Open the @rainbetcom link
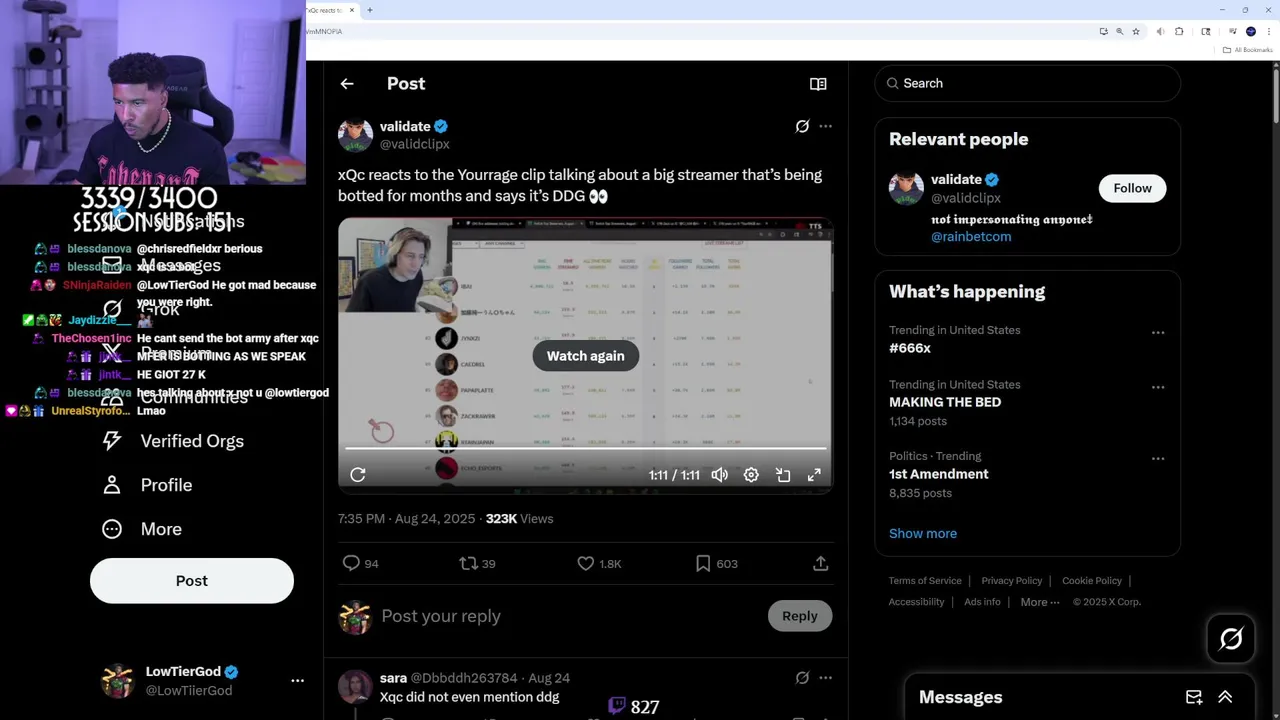 point(971,237)
